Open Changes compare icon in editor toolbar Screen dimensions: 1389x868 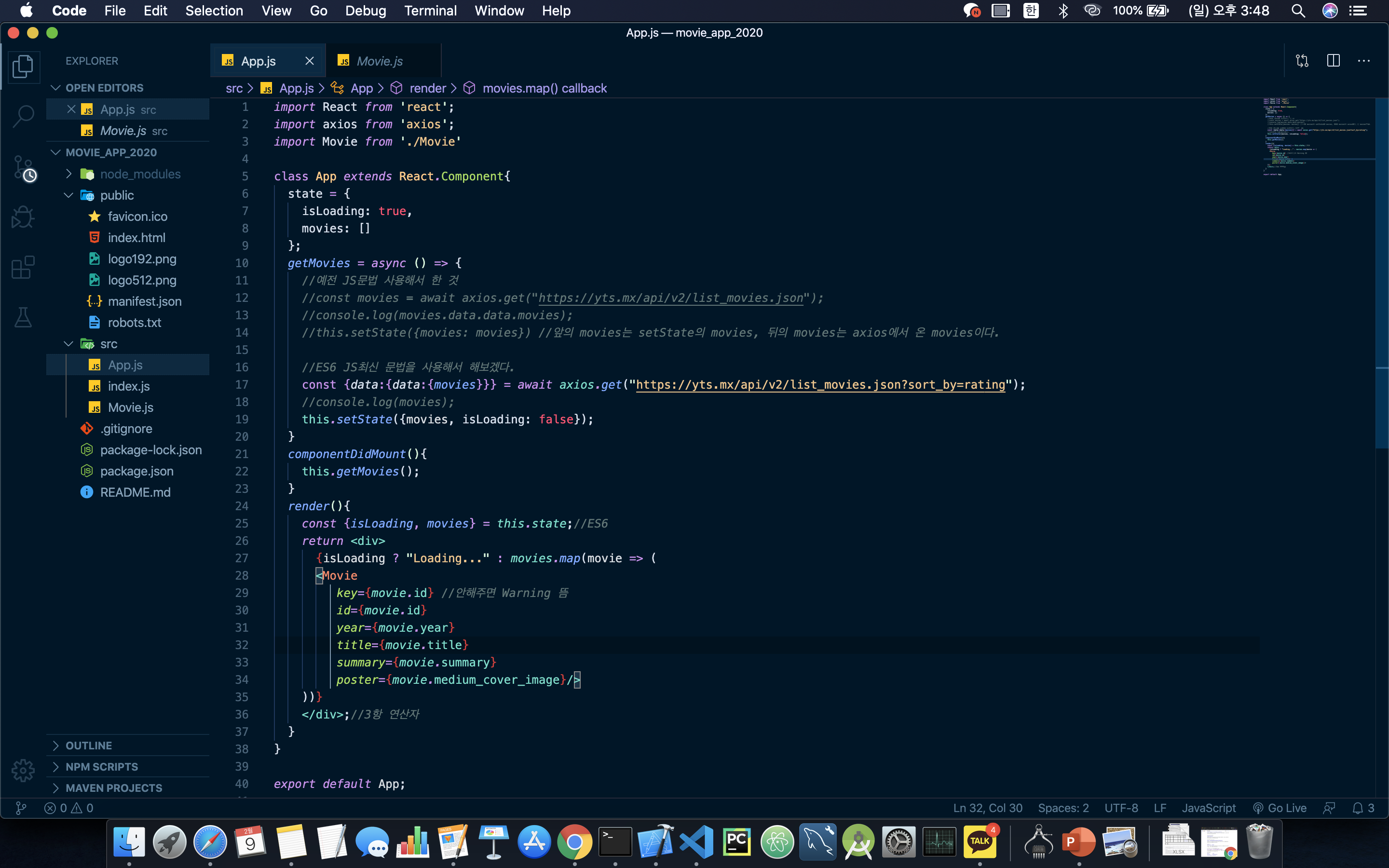[x=1302, y=61]
